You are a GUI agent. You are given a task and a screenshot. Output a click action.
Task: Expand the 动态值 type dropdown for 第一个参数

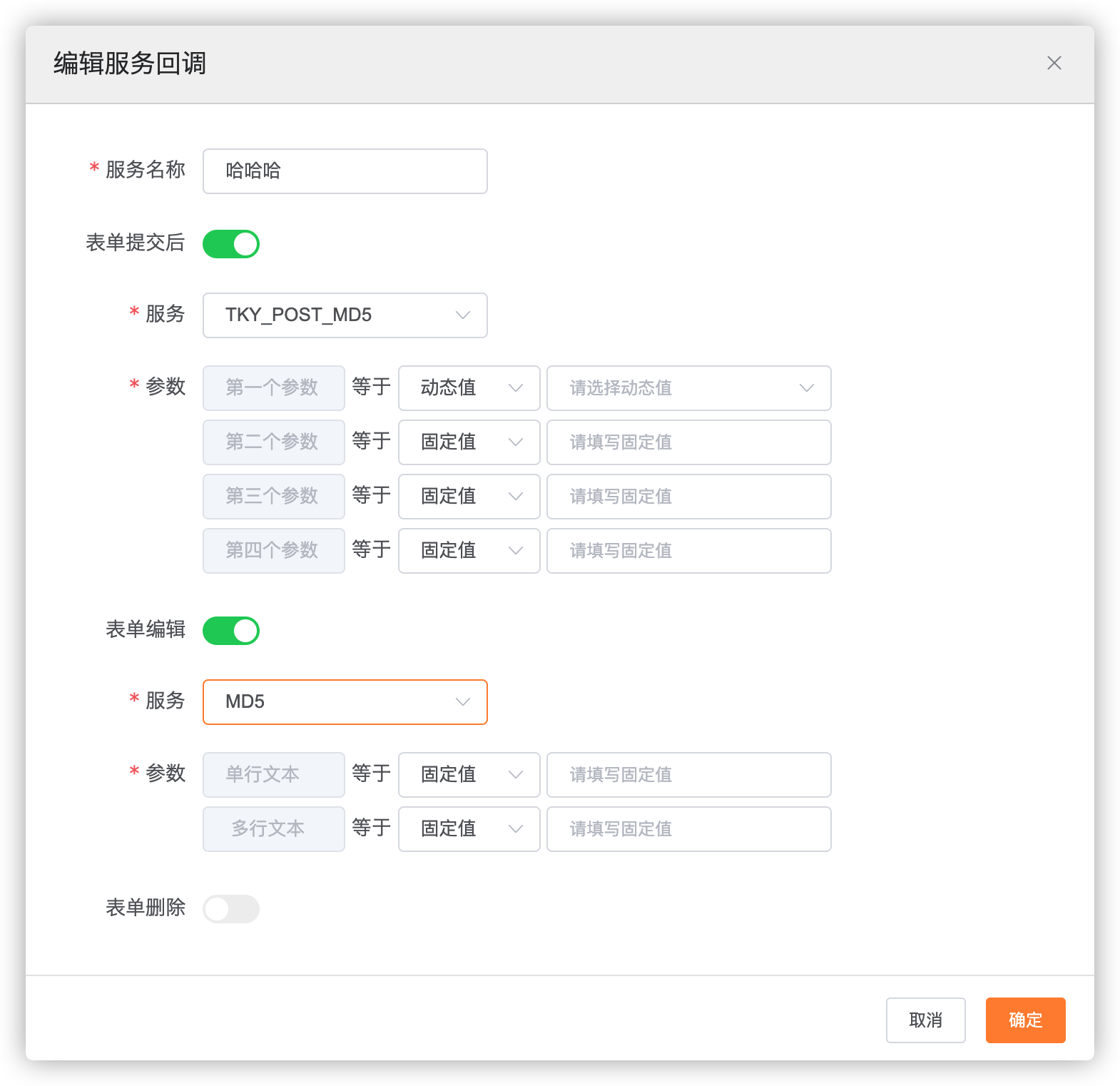point(469,388)
